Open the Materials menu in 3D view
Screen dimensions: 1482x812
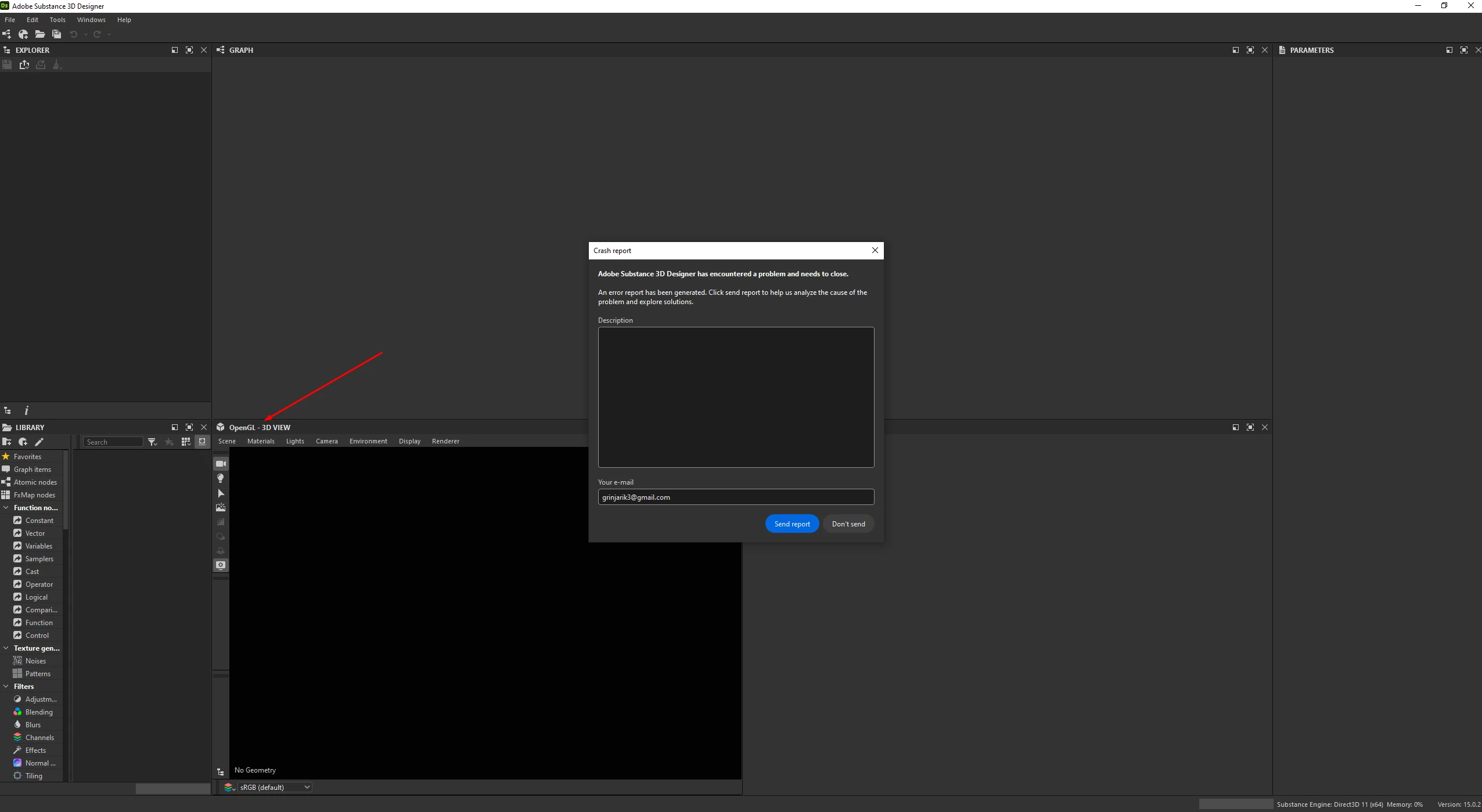click(261, 441)
